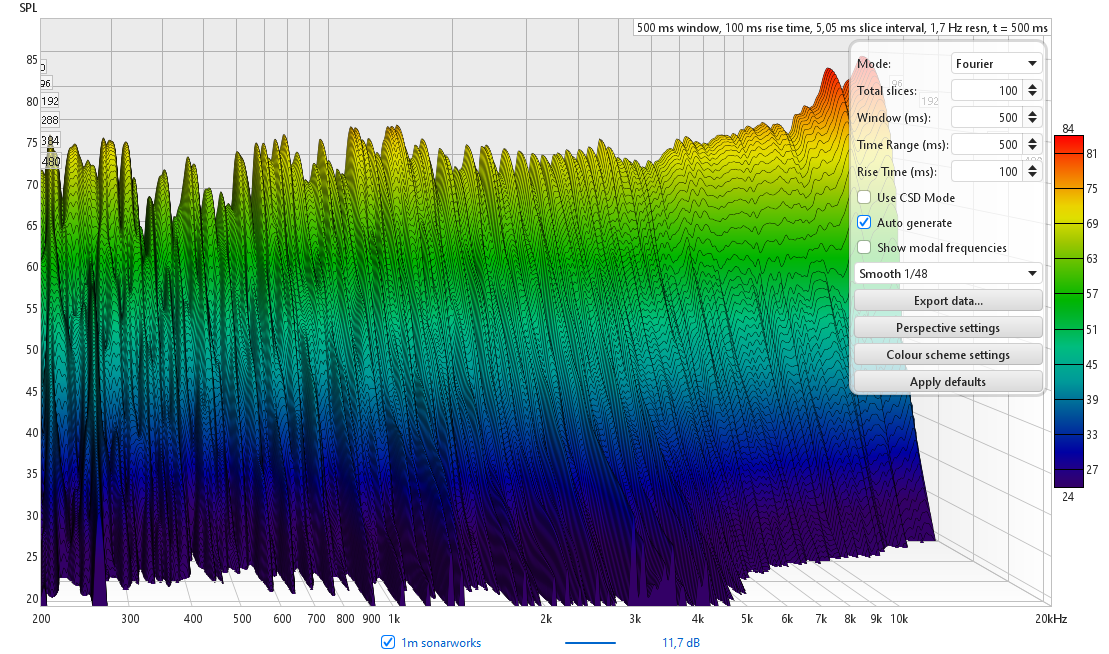1109x654 pixels.
Task: Open Colour scheme settings
Action: point(948,354)
